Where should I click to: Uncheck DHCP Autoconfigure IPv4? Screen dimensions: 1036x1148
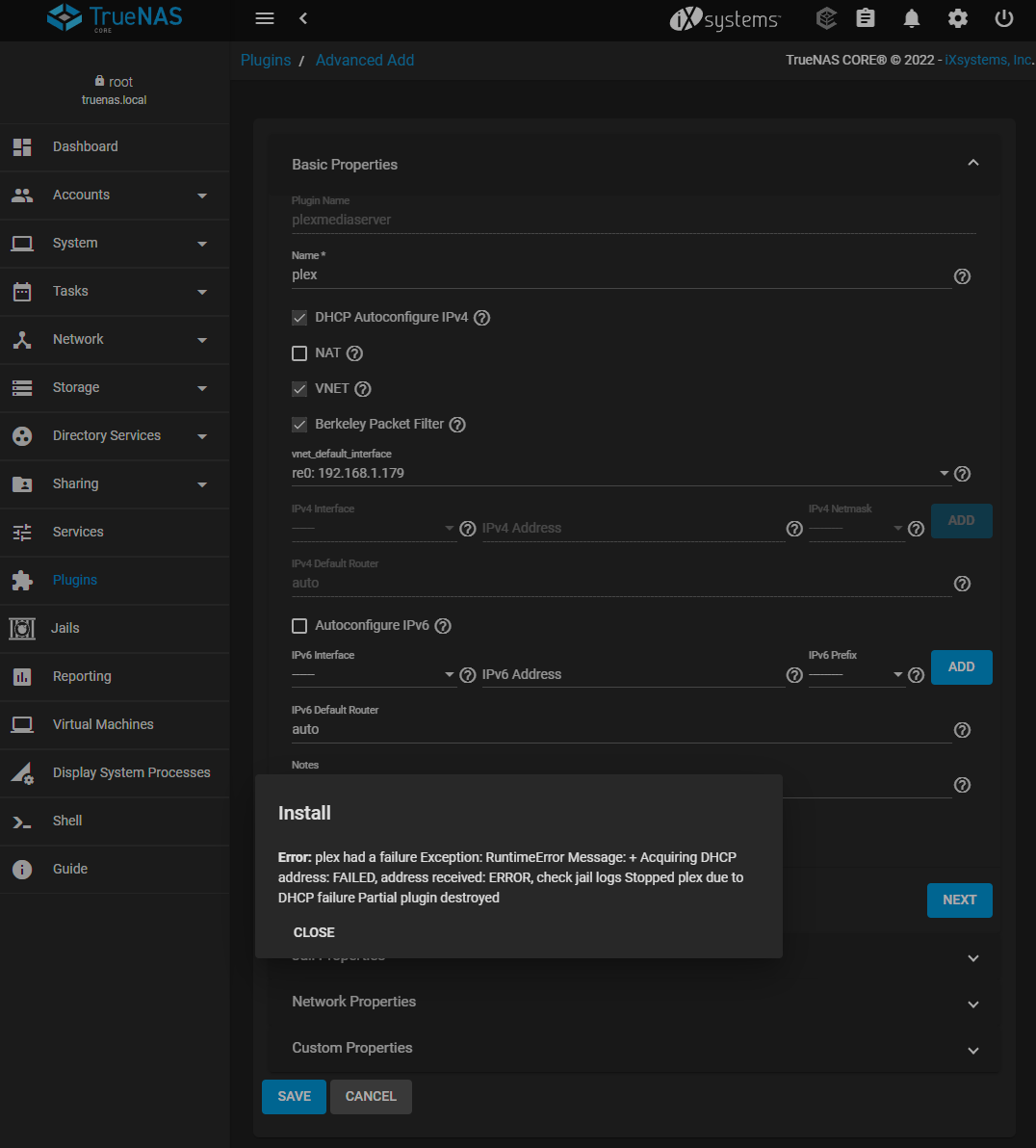coord(298,318)
